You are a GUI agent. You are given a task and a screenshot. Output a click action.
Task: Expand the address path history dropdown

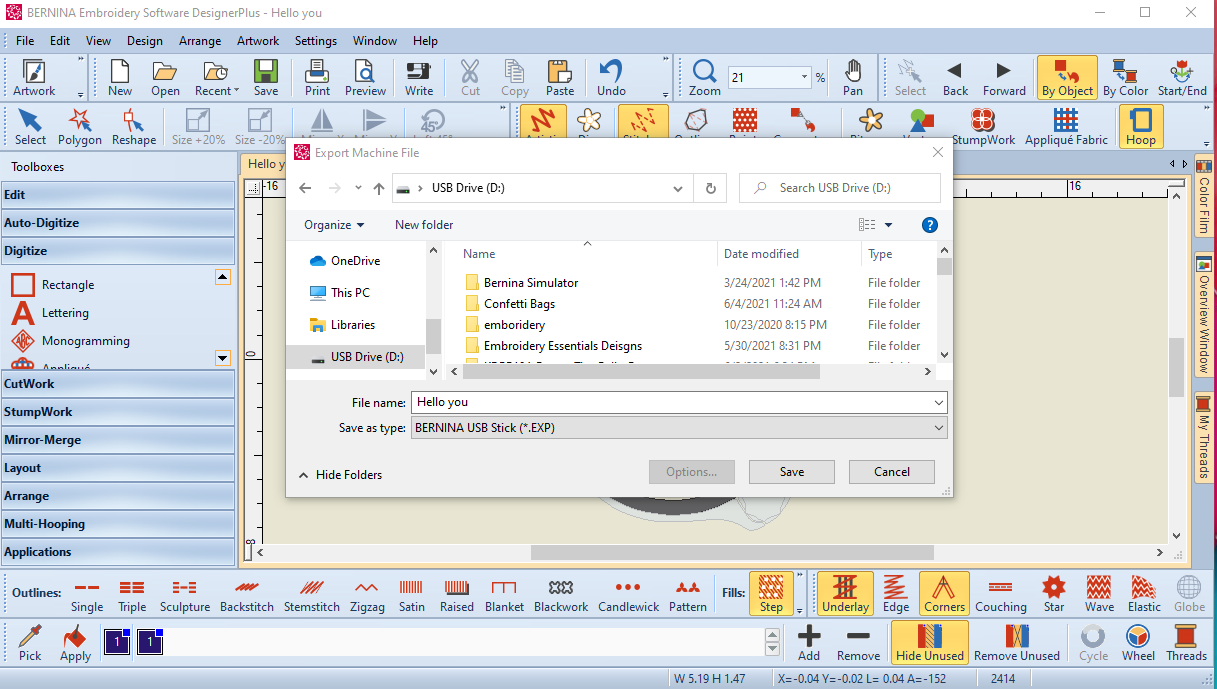(679, 188)
